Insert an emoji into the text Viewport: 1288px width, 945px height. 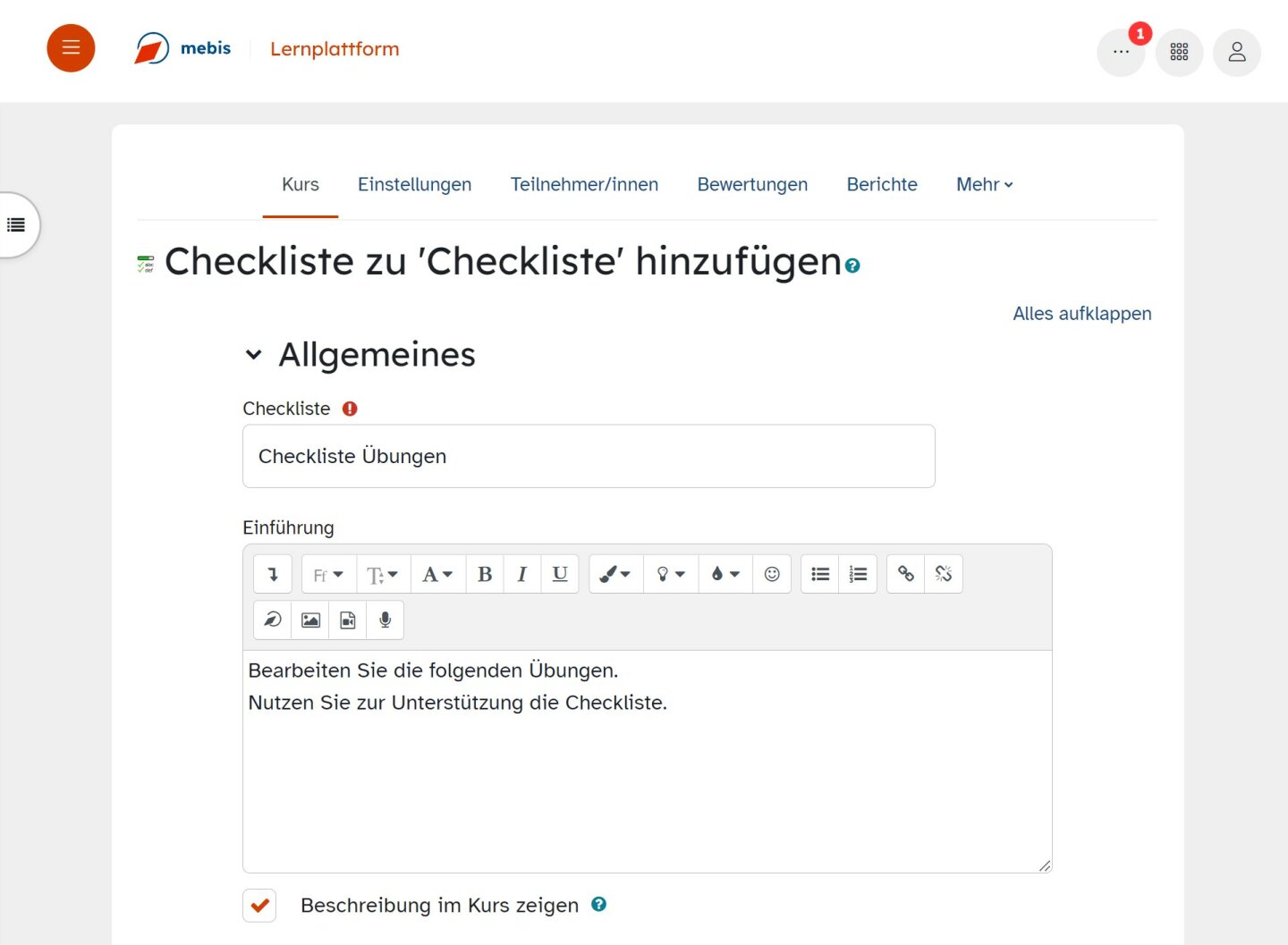point(771,573)
